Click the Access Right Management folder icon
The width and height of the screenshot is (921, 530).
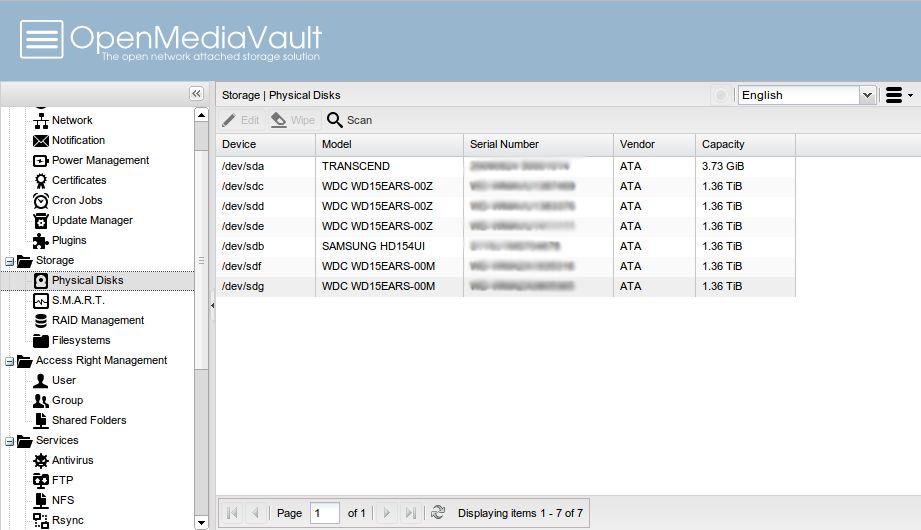tap(25, 360)
